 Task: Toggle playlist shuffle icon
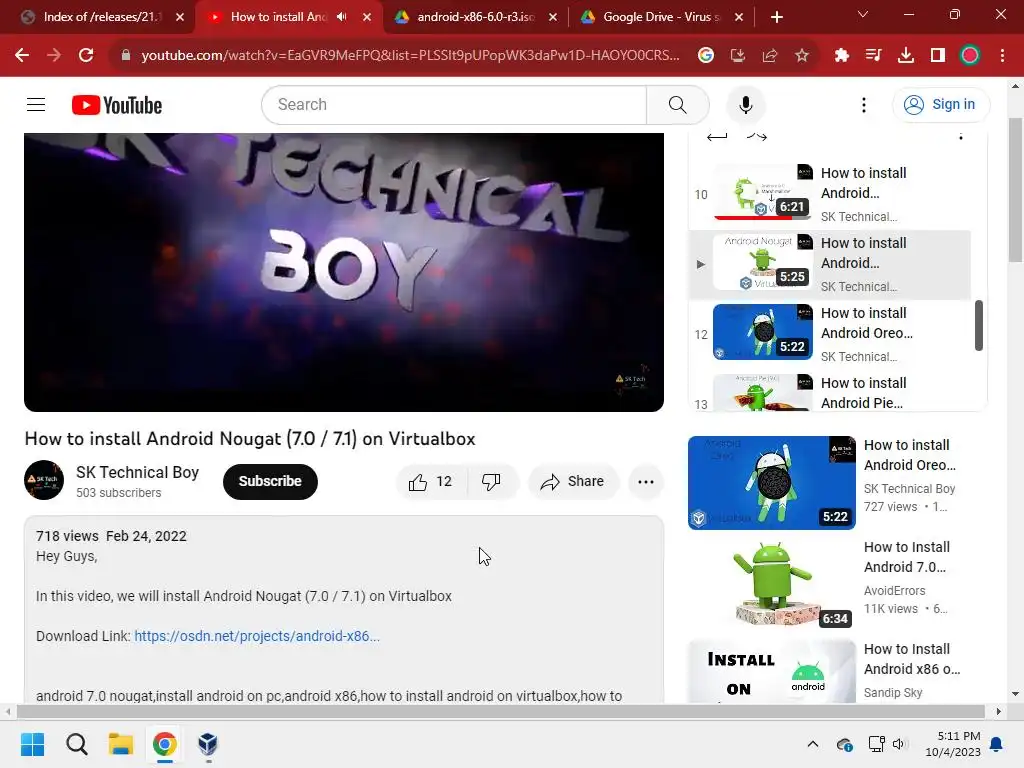756,136
